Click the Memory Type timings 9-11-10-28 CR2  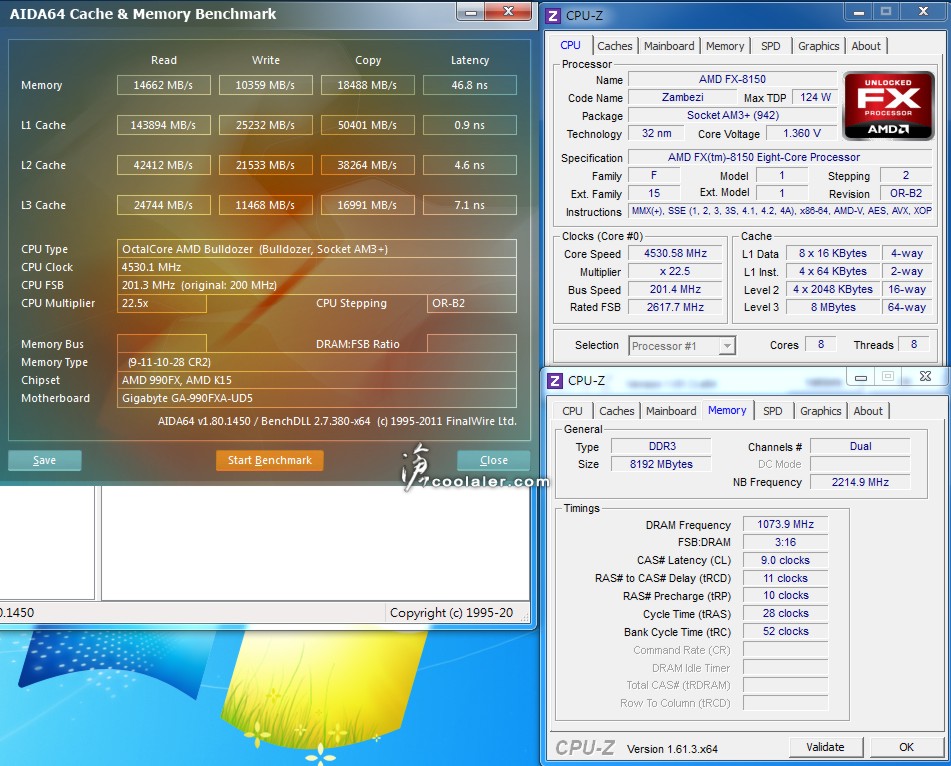317,362
